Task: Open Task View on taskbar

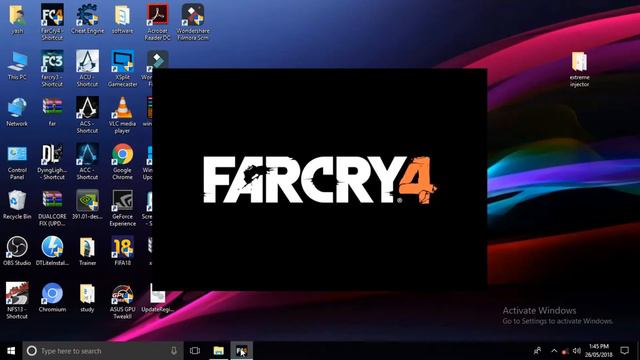Action: [x=195, y=351]
